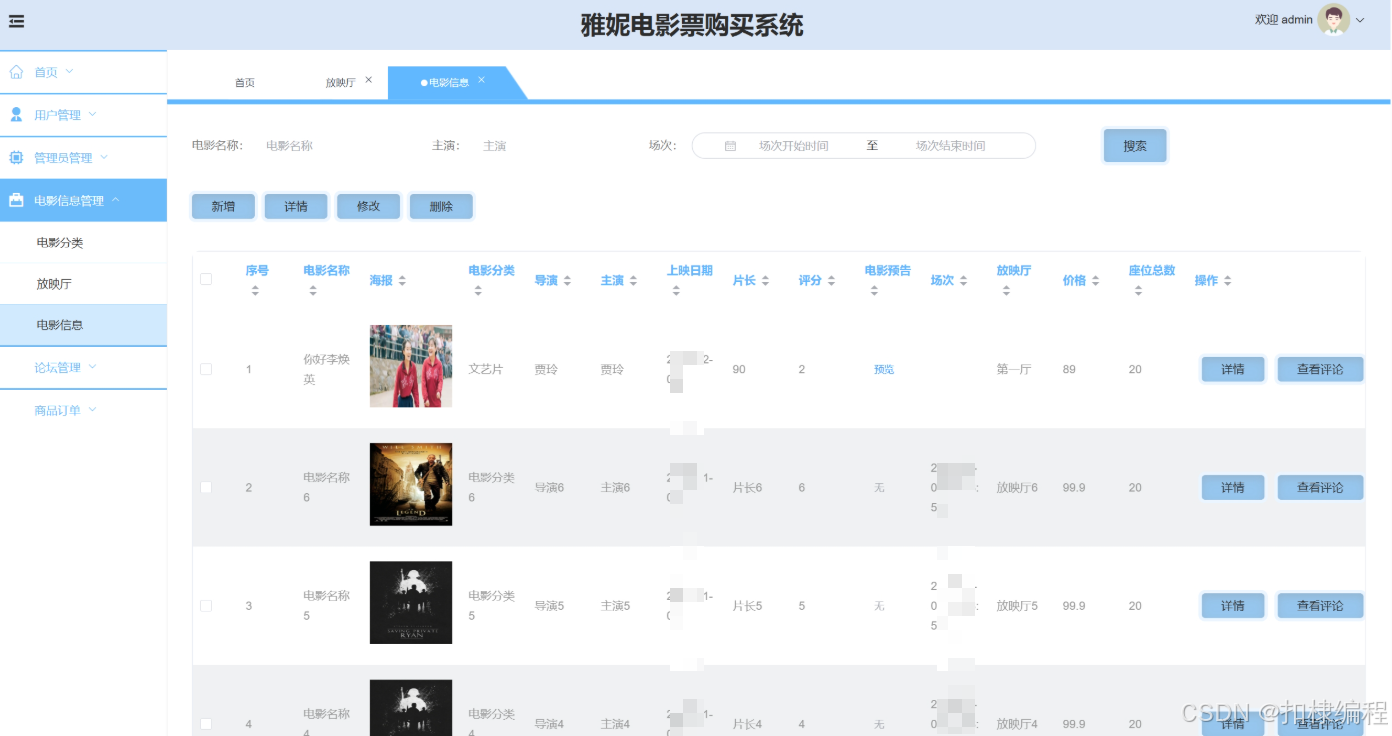Click the chip icon beside 管理员管理
Image resolution: width=1392 pixels, height=736 pixels.
click(x=16, y=158)
